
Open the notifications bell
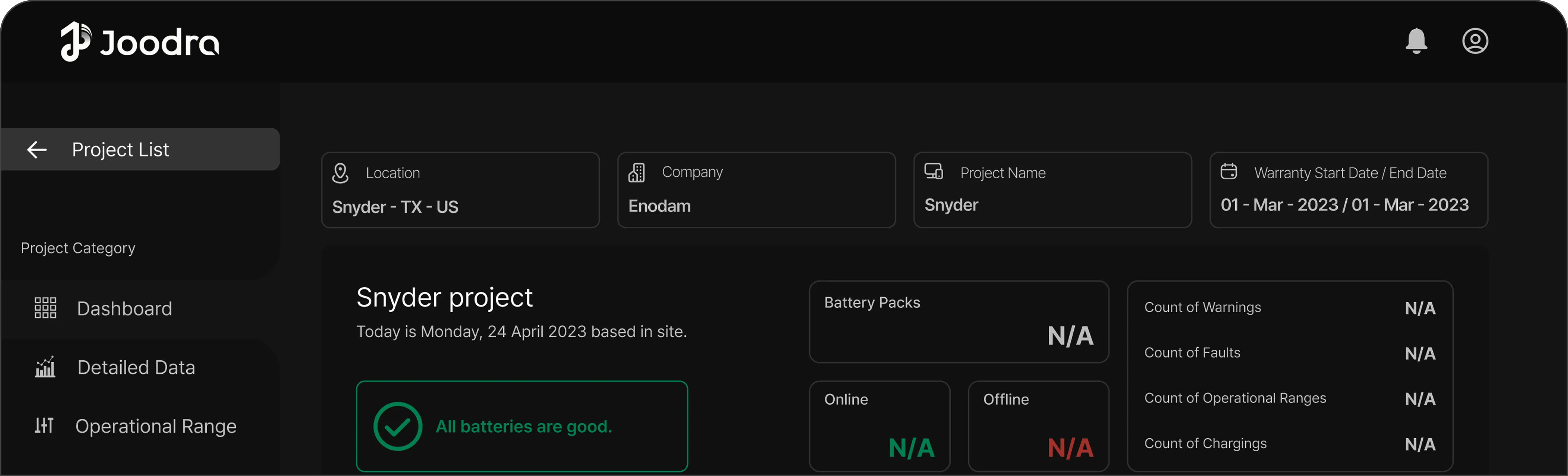[1416, 41]
